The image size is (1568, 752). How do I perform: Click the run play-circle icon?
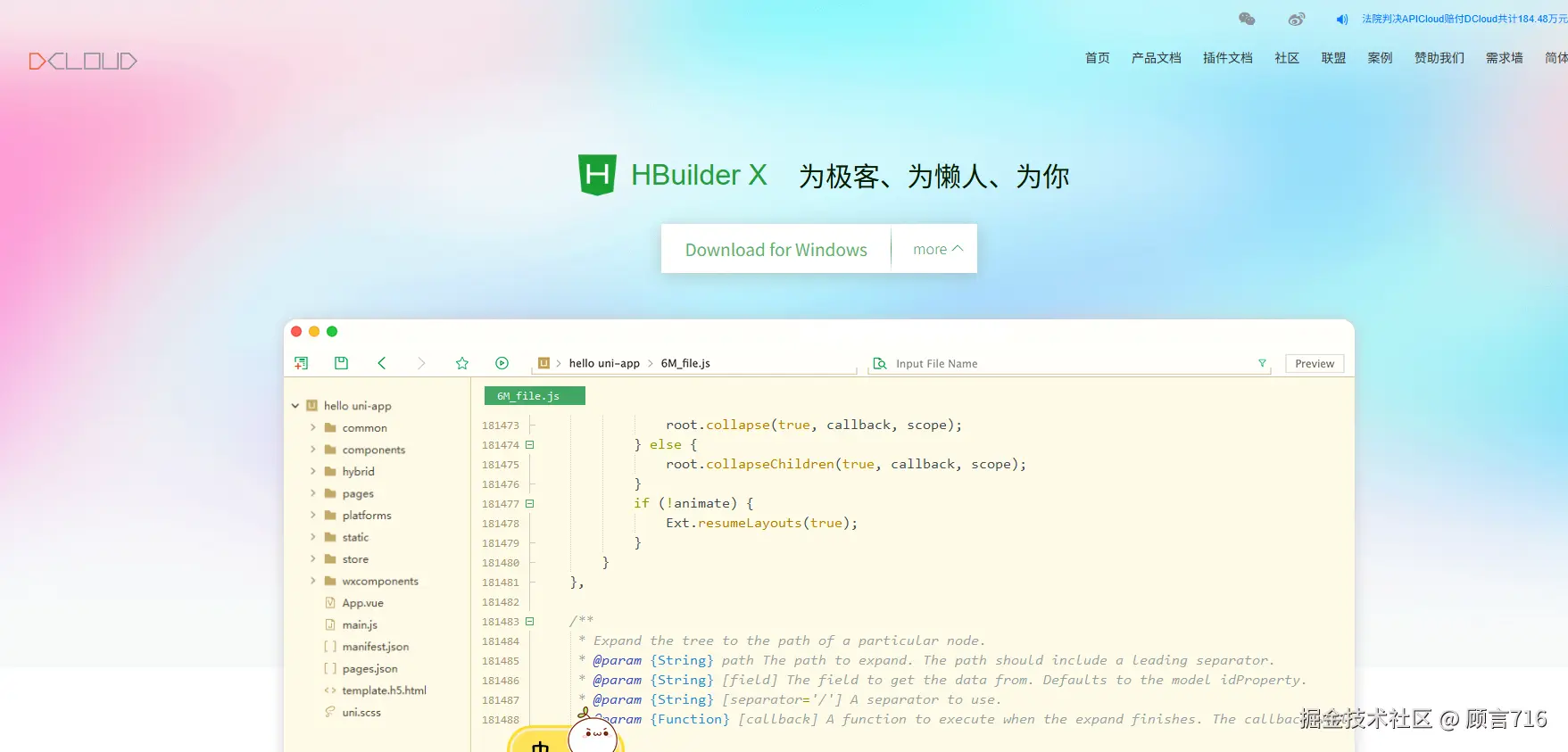[502, 363]
